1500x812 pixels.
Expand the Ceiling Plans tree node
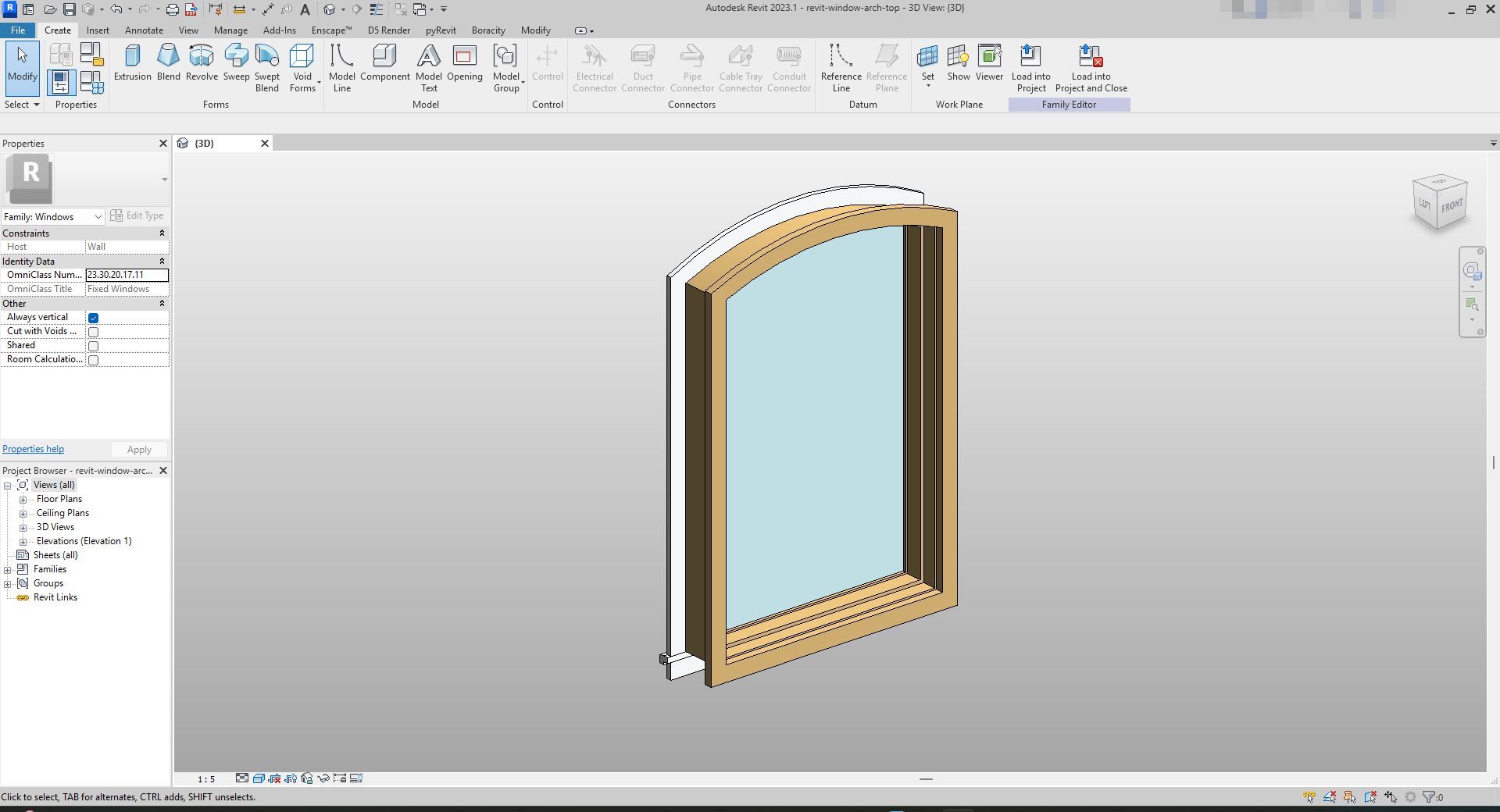23,514
